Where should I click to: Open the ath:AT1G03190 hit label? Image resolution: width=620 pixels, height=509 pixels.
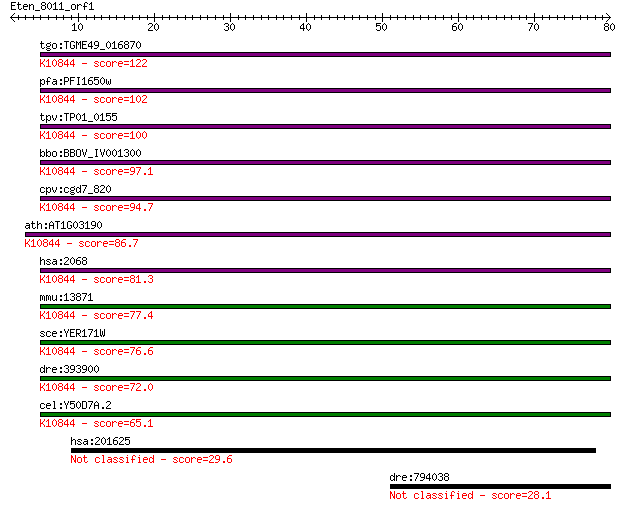click(63, 225)
